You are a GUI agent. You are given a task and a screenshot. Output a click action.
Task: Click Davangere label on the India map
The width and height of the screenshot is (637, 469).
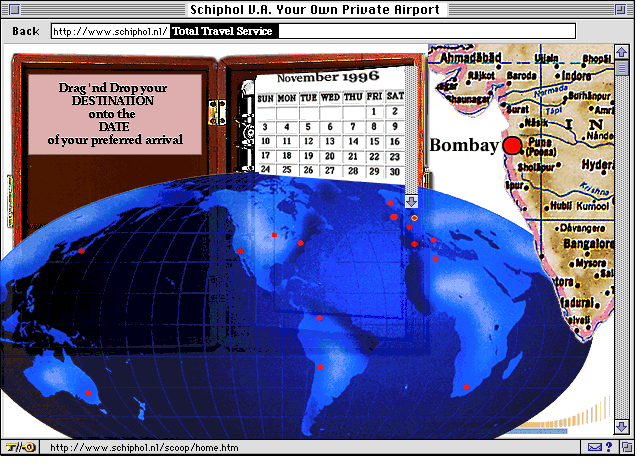[583, 228]
